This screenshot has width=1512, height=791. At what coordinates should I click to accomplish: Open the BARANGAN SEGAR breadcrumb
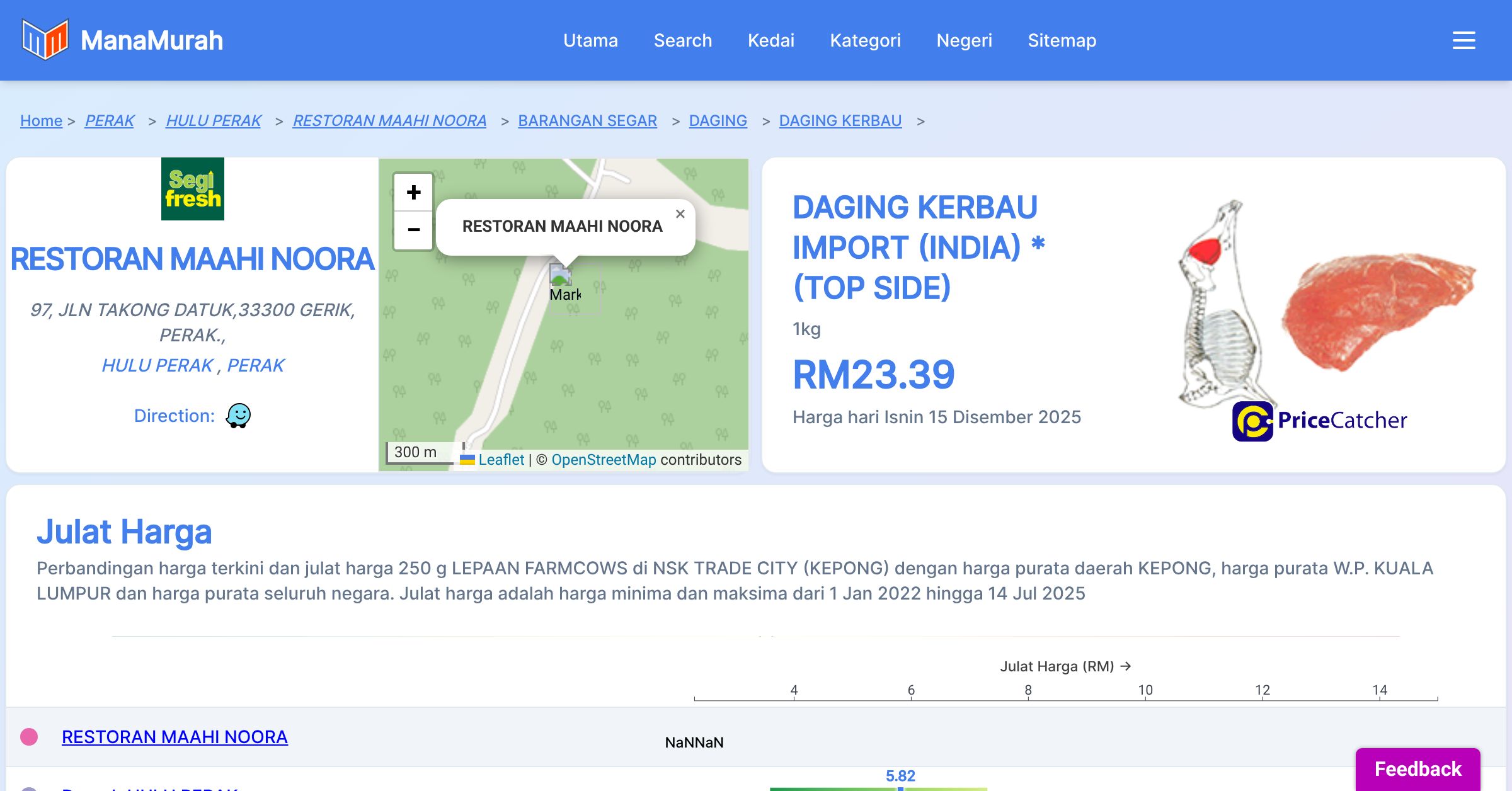tap(587, 120)
